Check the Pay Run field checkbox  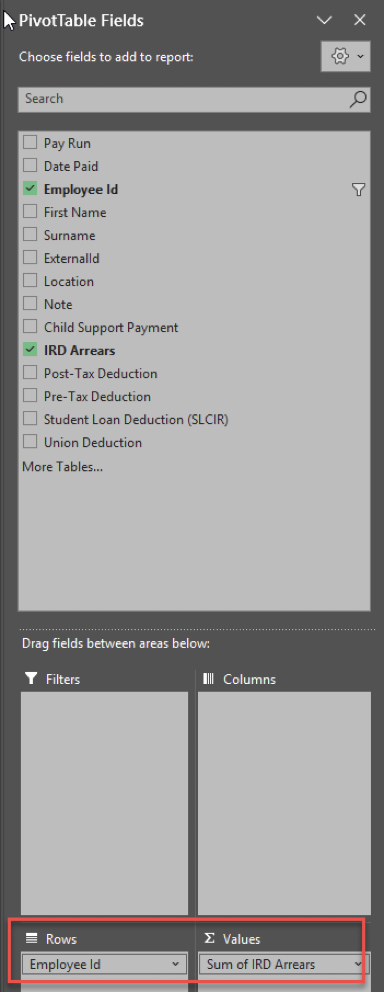click(30, 142)
